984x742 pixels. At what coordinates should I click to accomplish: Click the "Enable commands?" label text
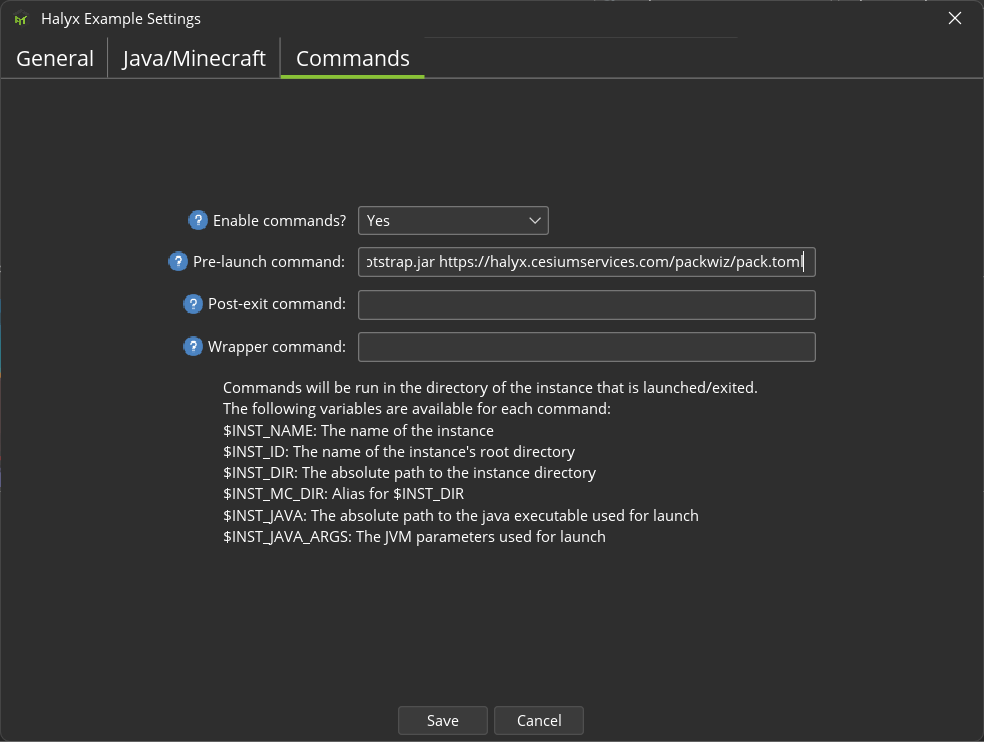[279, 220]
